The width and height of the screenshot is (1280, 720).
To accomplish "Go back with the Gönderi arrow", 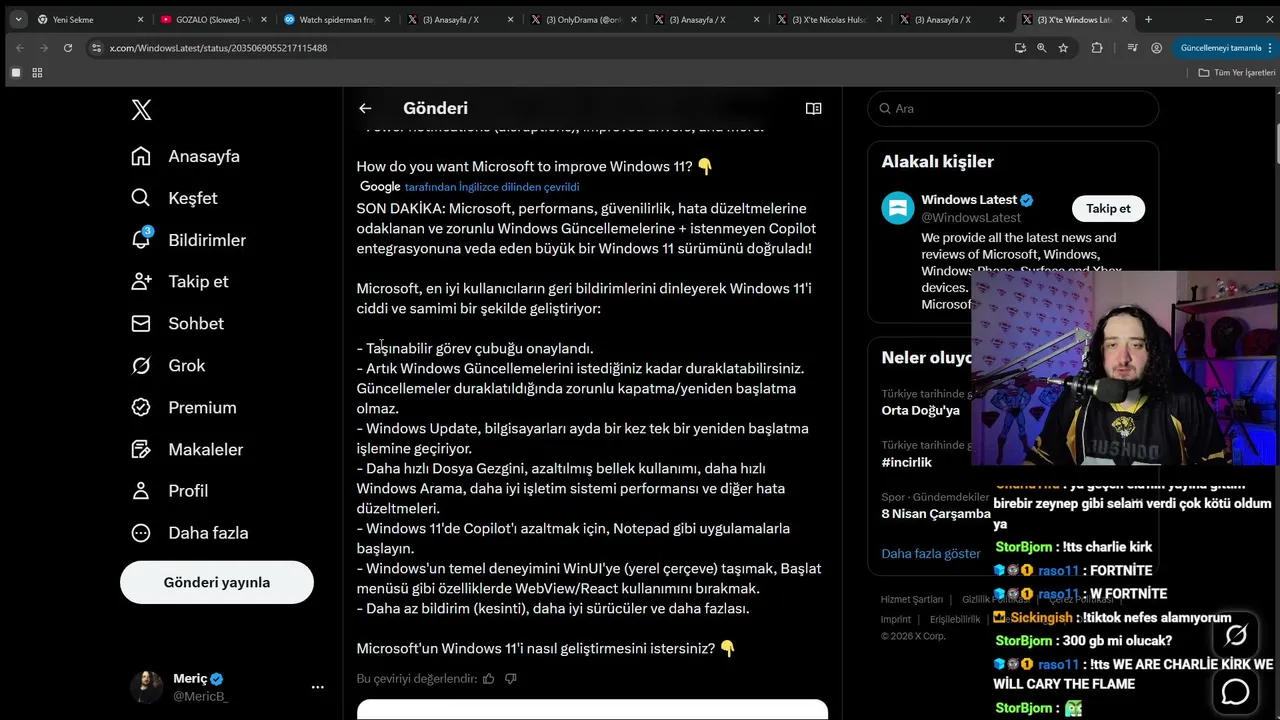I will 365,108.
